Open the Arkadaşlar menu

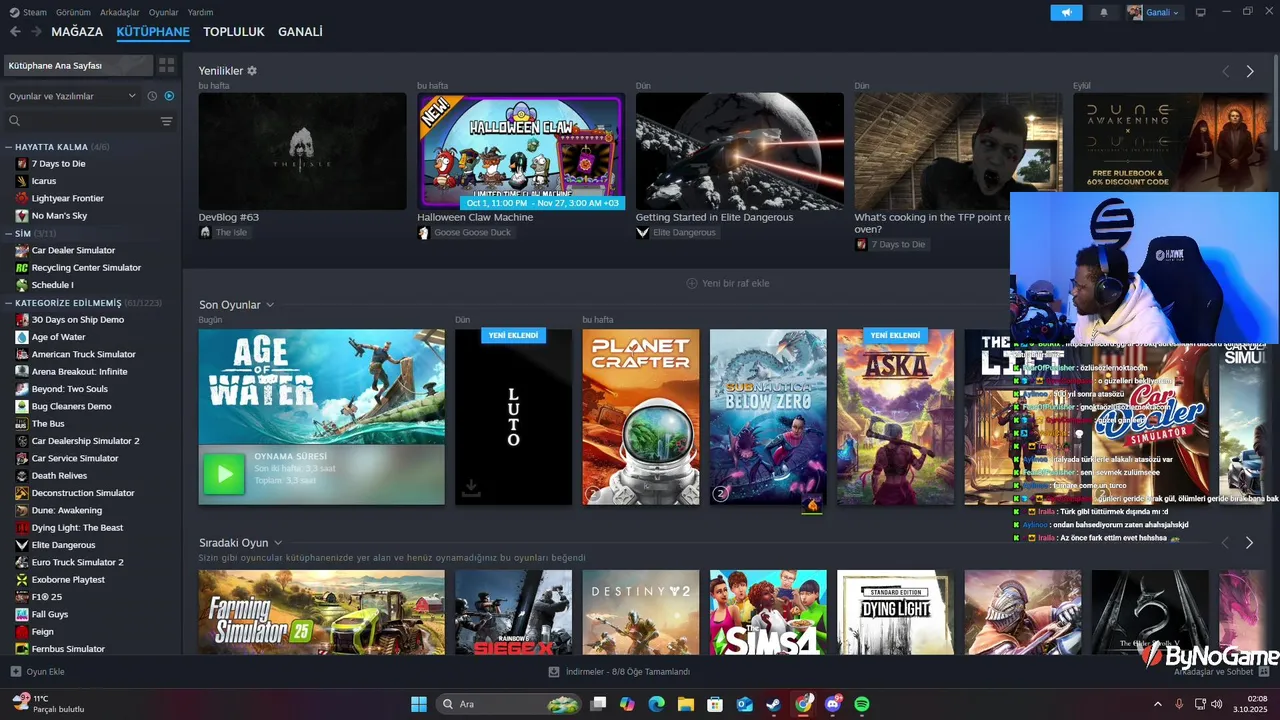(x=120, y=12)
